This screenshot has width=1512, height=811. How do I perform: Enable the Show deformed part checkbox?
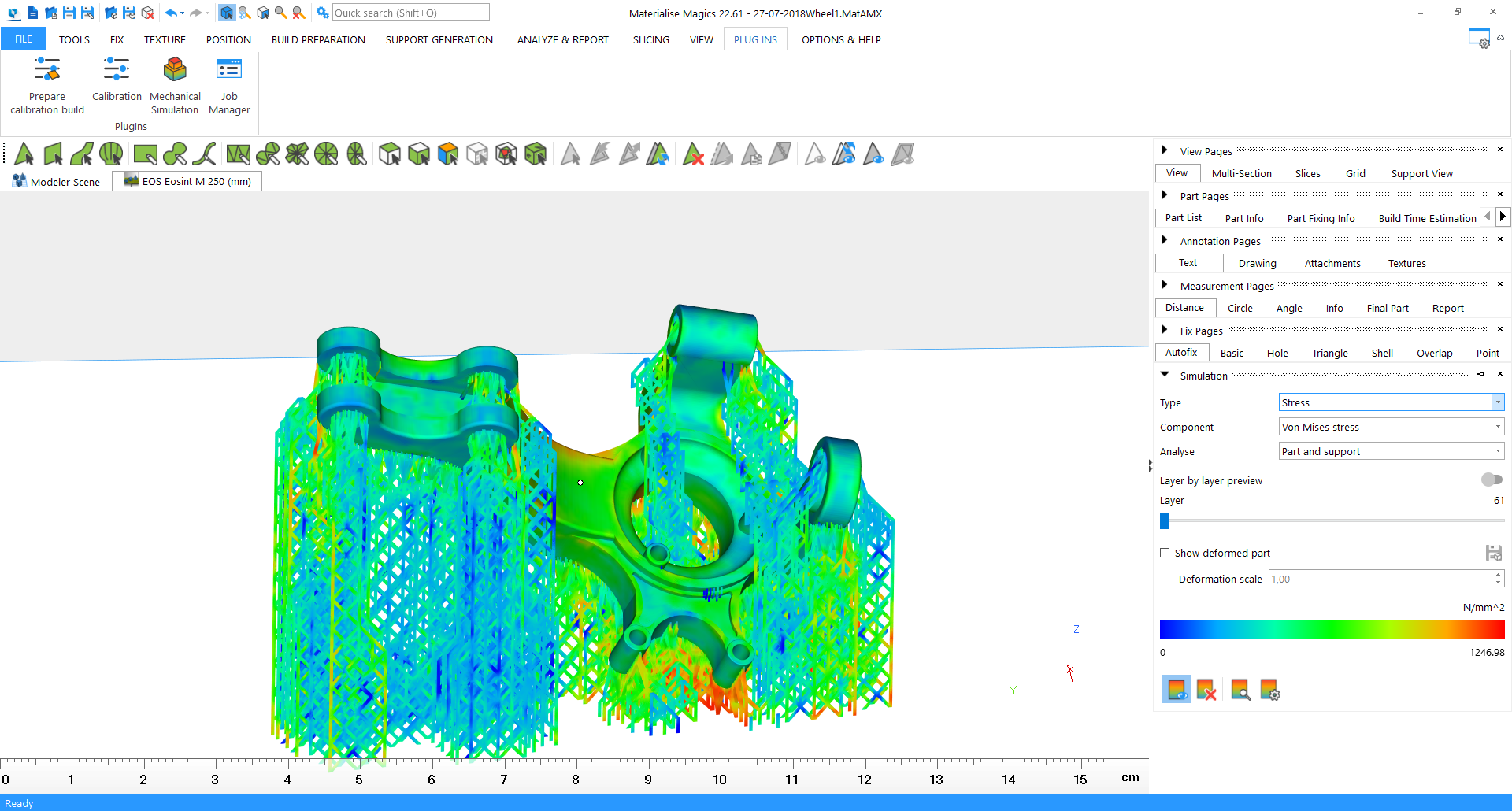[1165, 553]
